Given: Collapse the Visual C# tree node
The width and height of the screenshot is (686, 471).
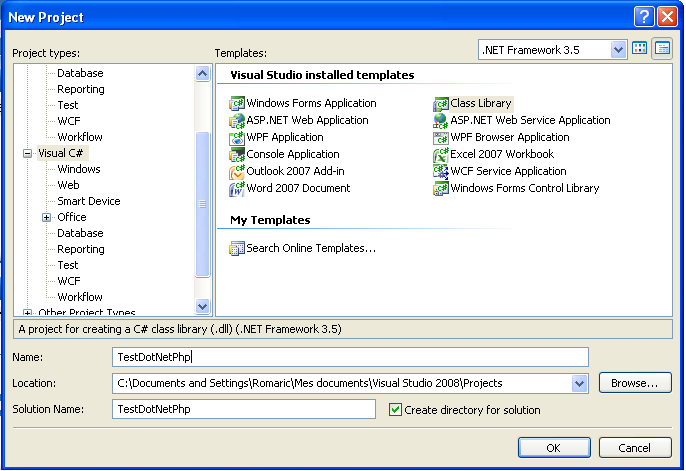Looking at the screenshot, I should 27,154.
